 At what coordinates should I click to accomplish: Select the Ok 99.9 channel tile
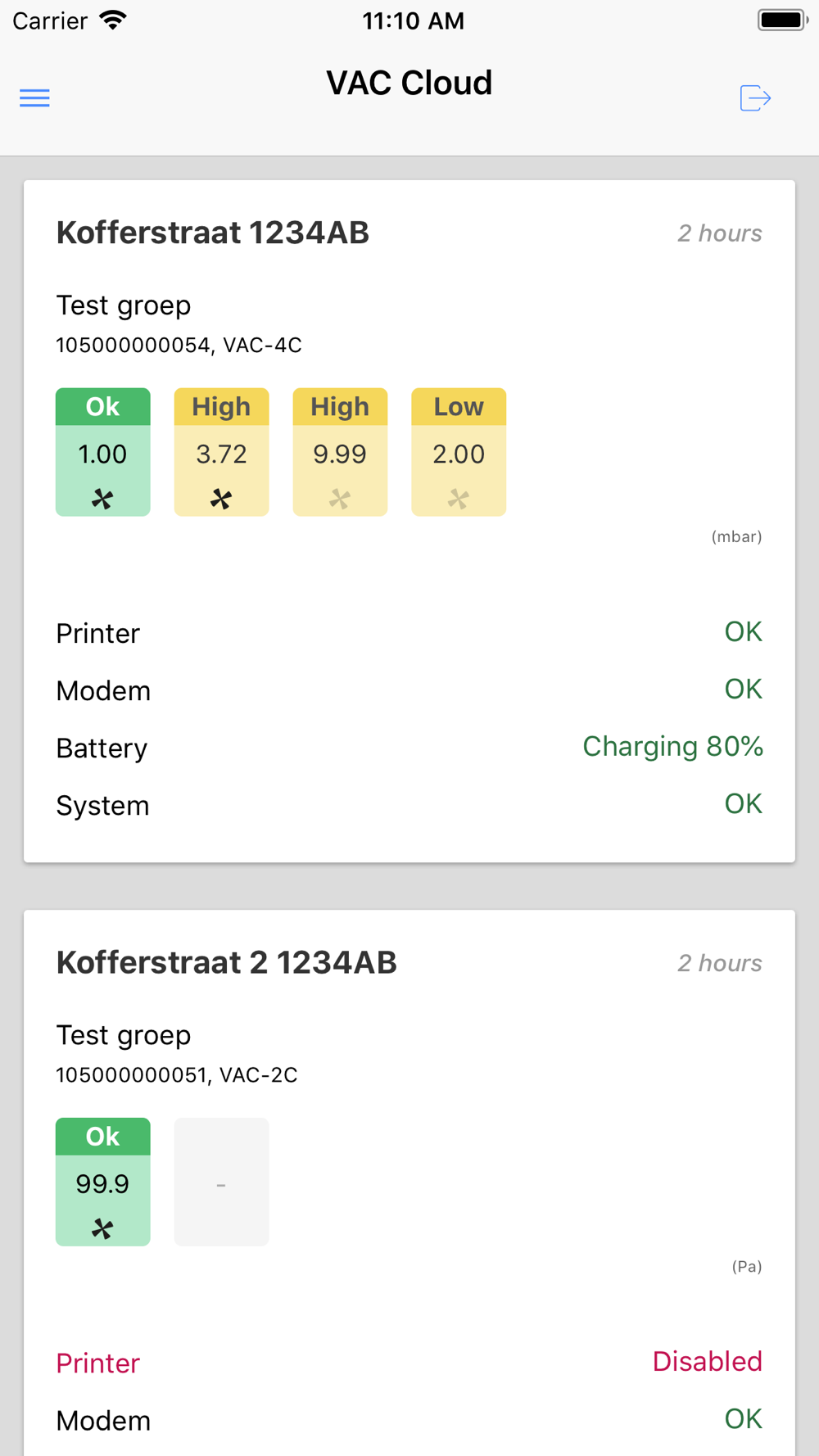[x=103, y=1182]
